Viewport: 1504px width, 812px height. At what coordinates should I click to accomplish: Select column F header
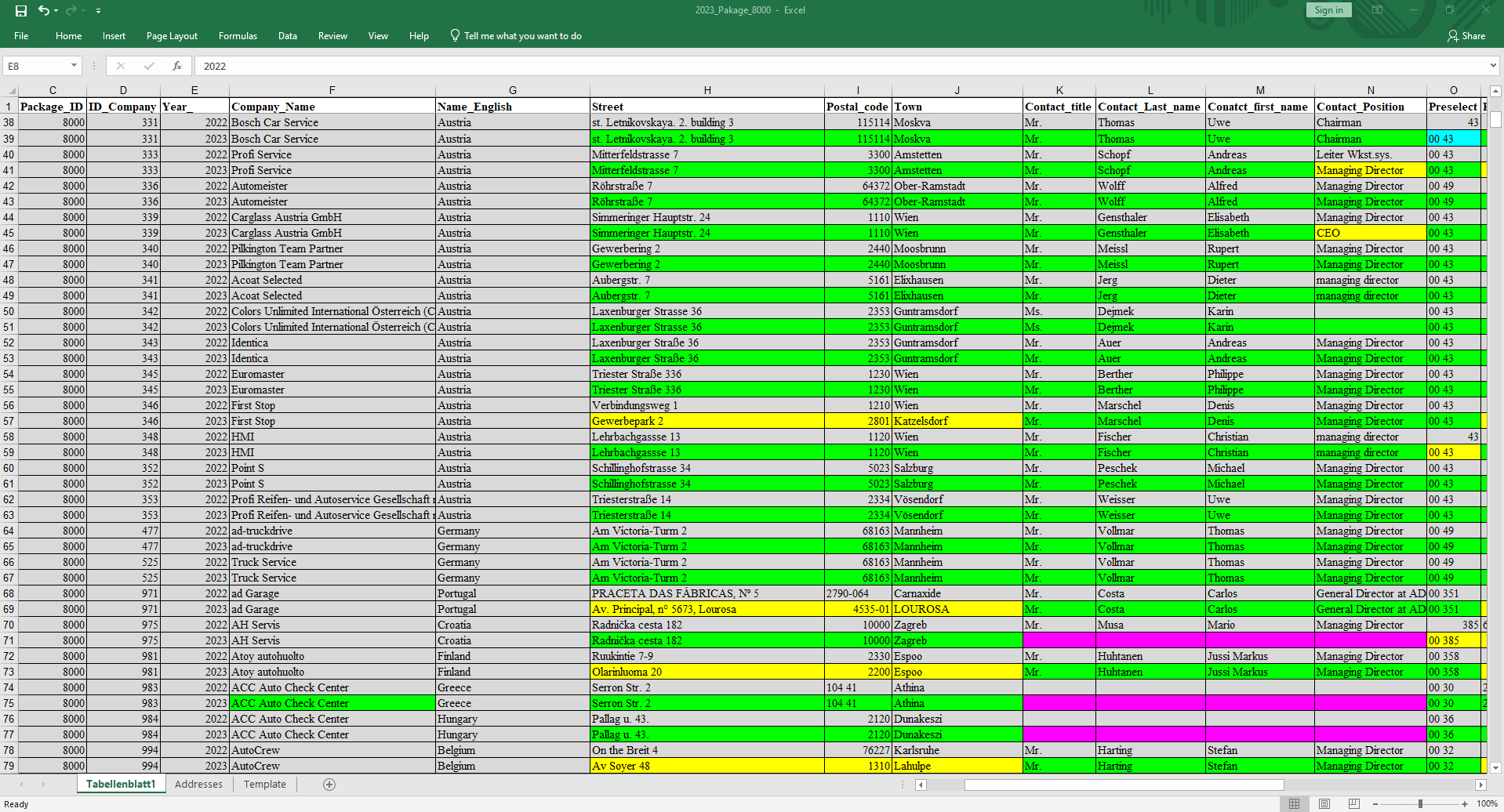[332, 90]
